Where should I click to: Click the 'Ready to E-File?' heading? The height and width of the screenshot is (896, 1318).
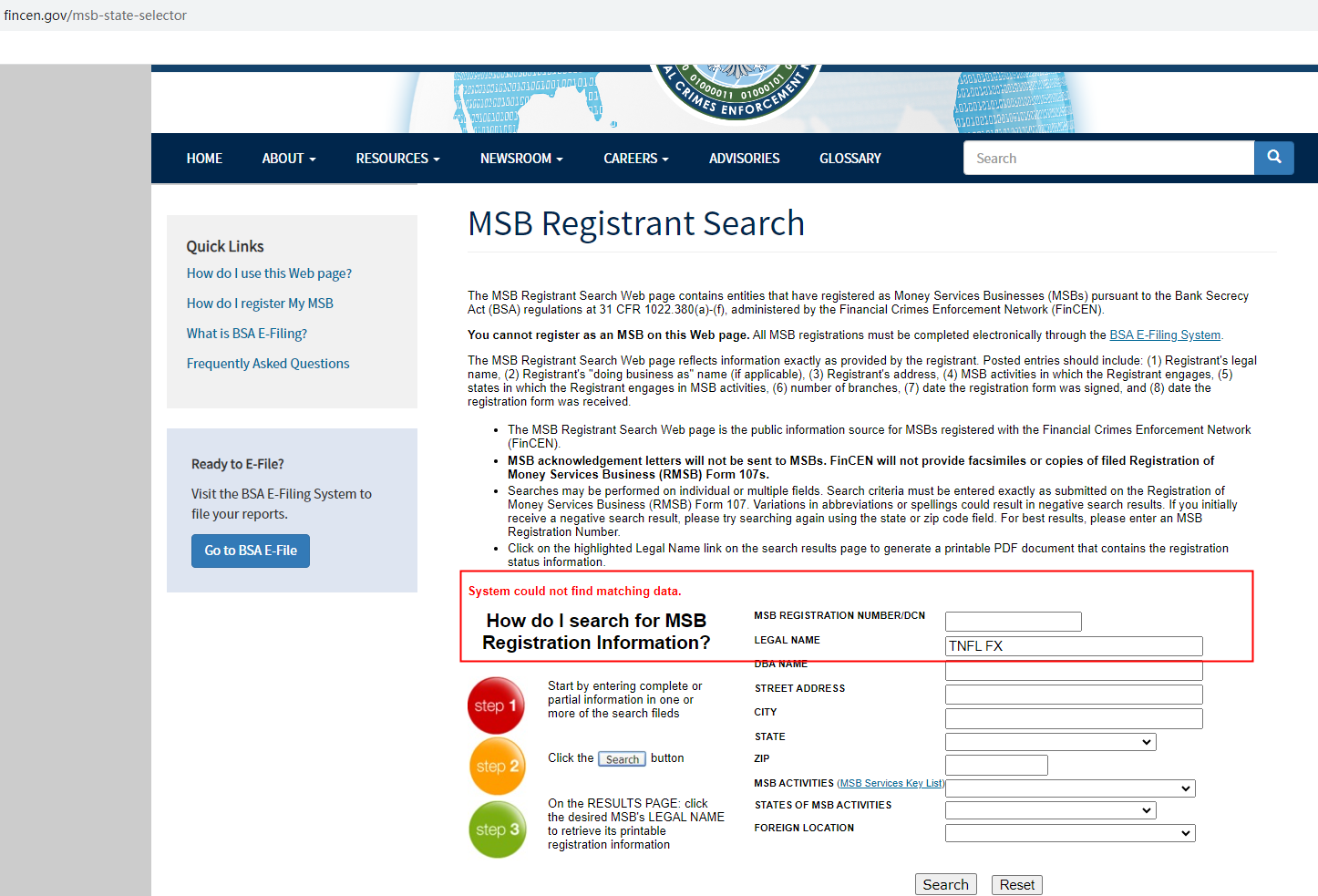tap(238, 464)
